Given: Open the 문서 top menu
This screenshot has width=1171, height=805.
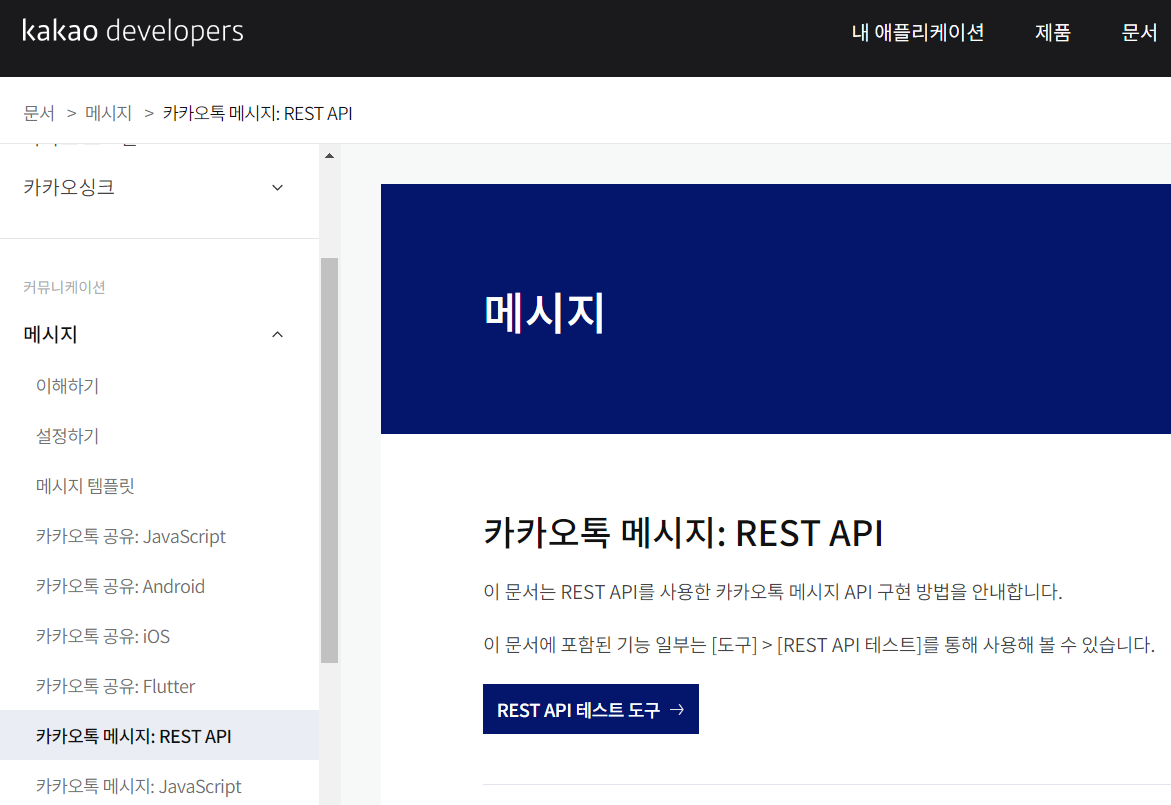Looking at the screenshot, I should [1139, 32].
